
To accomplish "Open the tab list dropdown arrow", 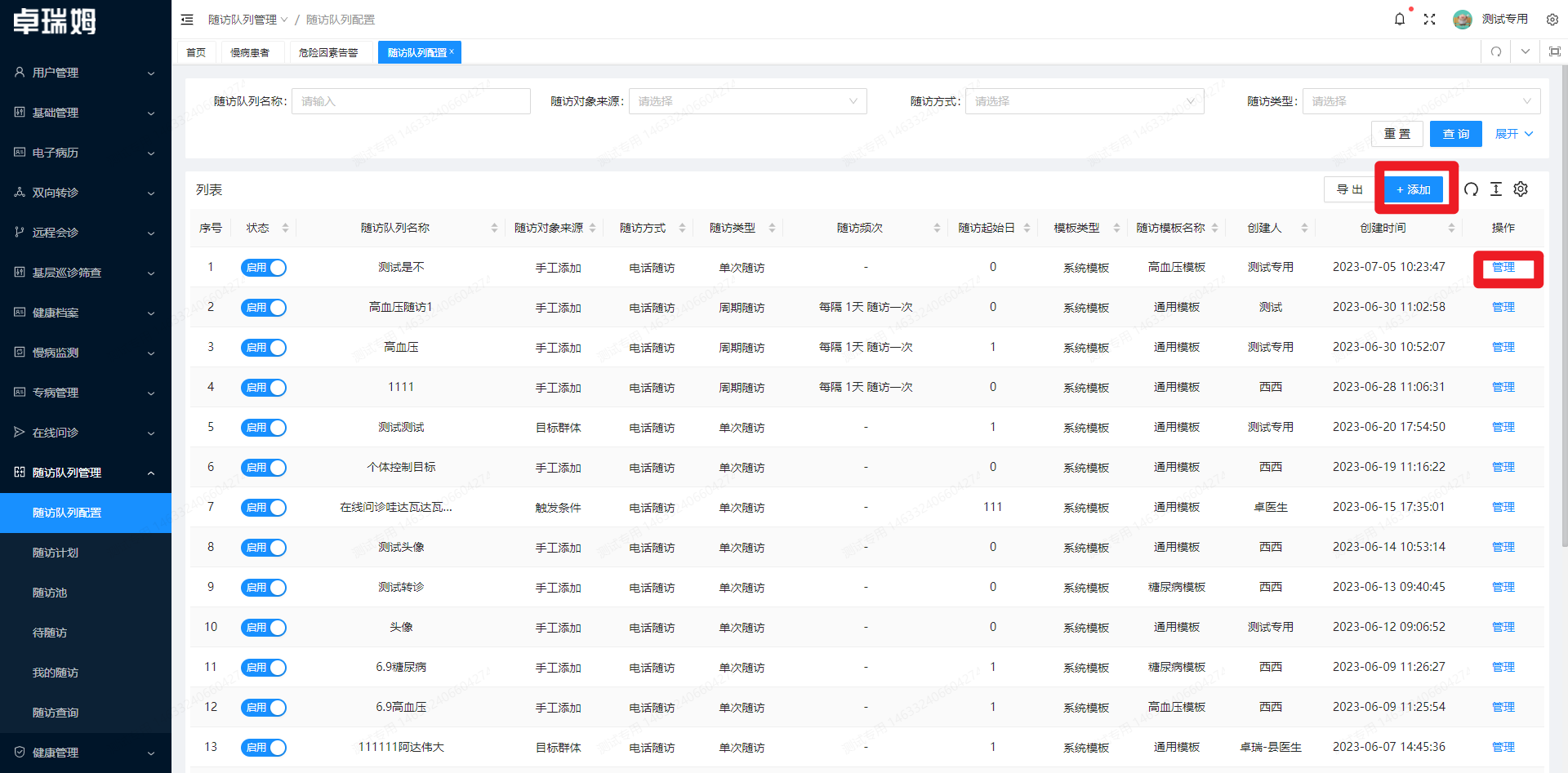I will pos(1526,51).
